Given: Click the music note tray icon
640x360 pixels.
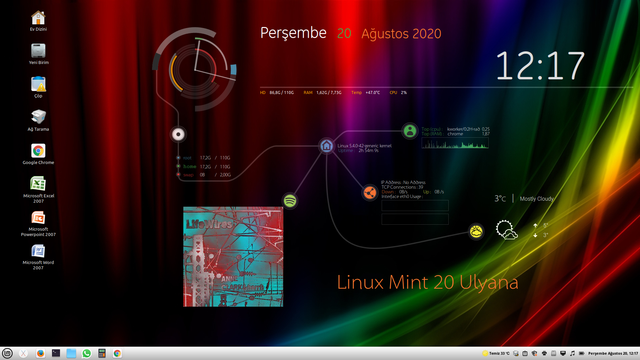Looking at the screenshot, I should tap(572, 353).
